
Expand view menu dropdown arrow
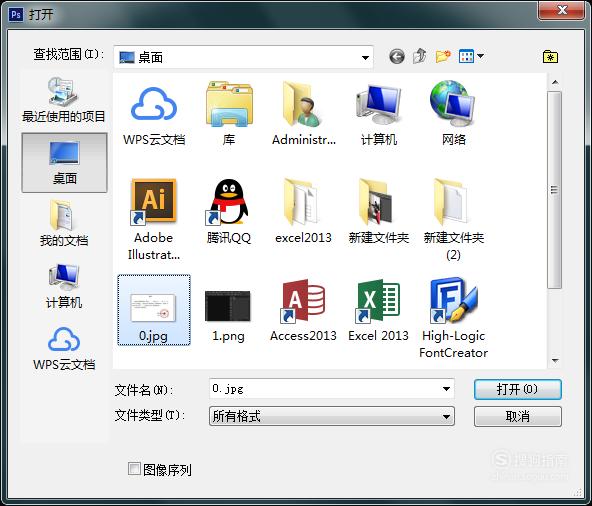tap(480, 56)
